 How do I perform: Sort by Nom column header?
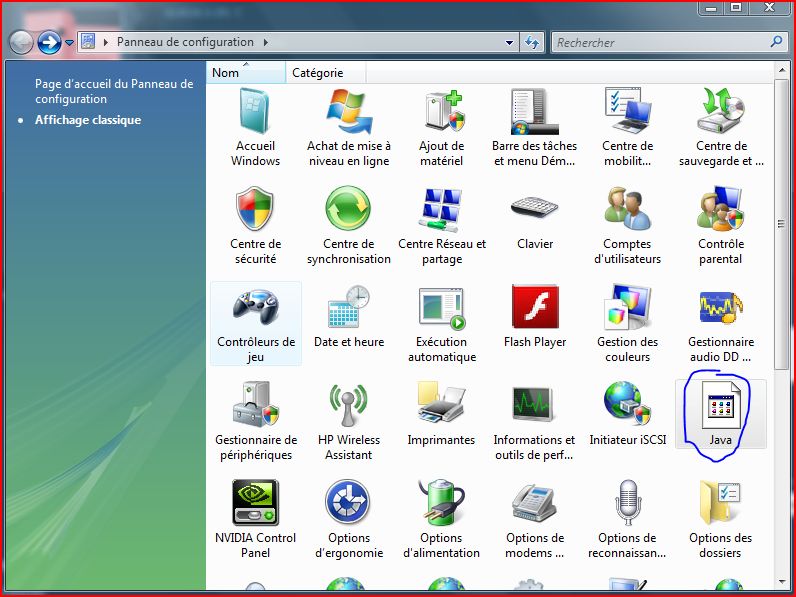tap(246, 73)
